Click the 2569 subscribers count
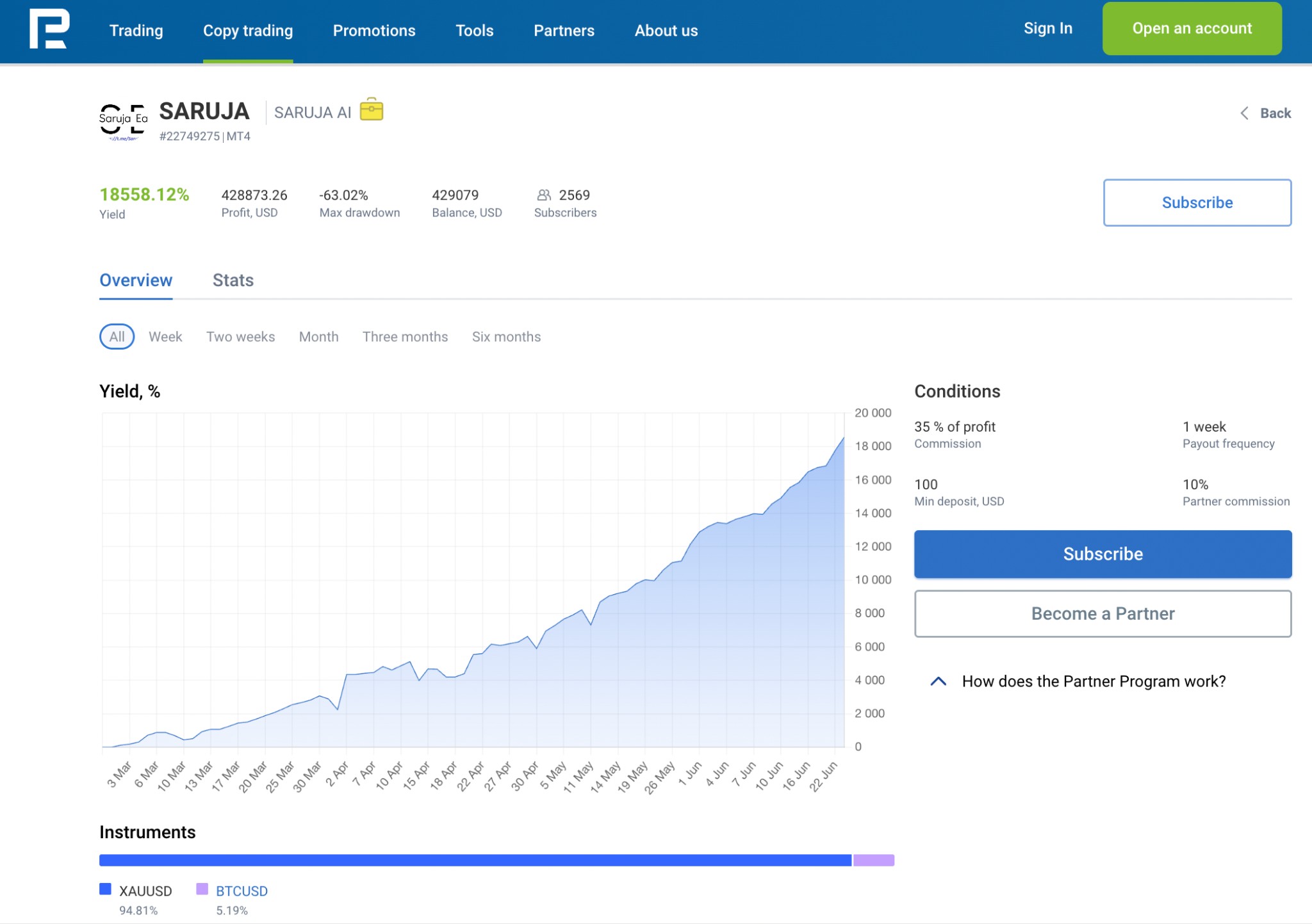Screen dimensions: 1312x924 tap(574, 195)
